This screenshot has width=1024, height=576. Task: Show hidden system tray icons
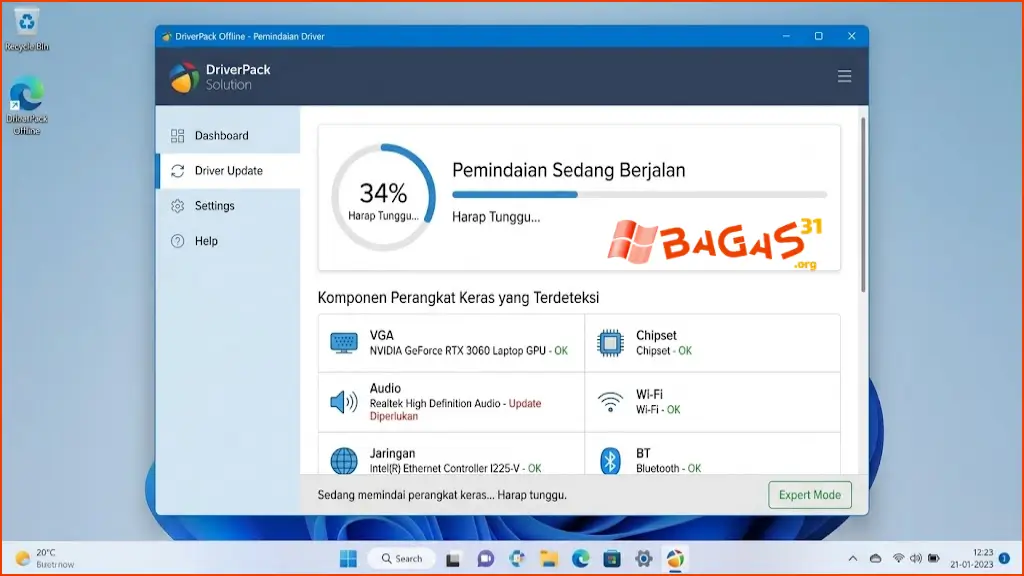[x=853, y=558]
